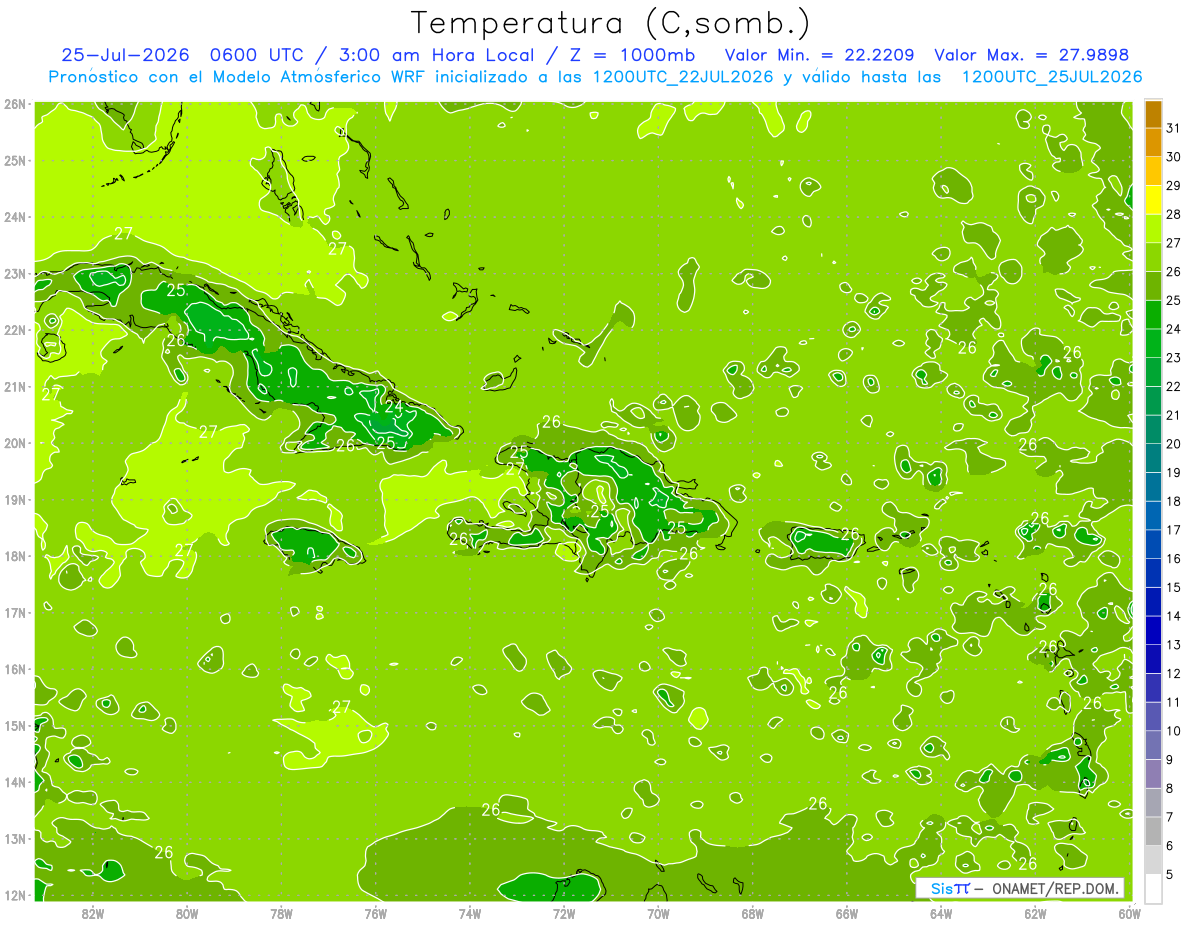Click the "72W" longitude axis label
Image resolution: width=1200 pixels, height=927 pixels.
564,914
